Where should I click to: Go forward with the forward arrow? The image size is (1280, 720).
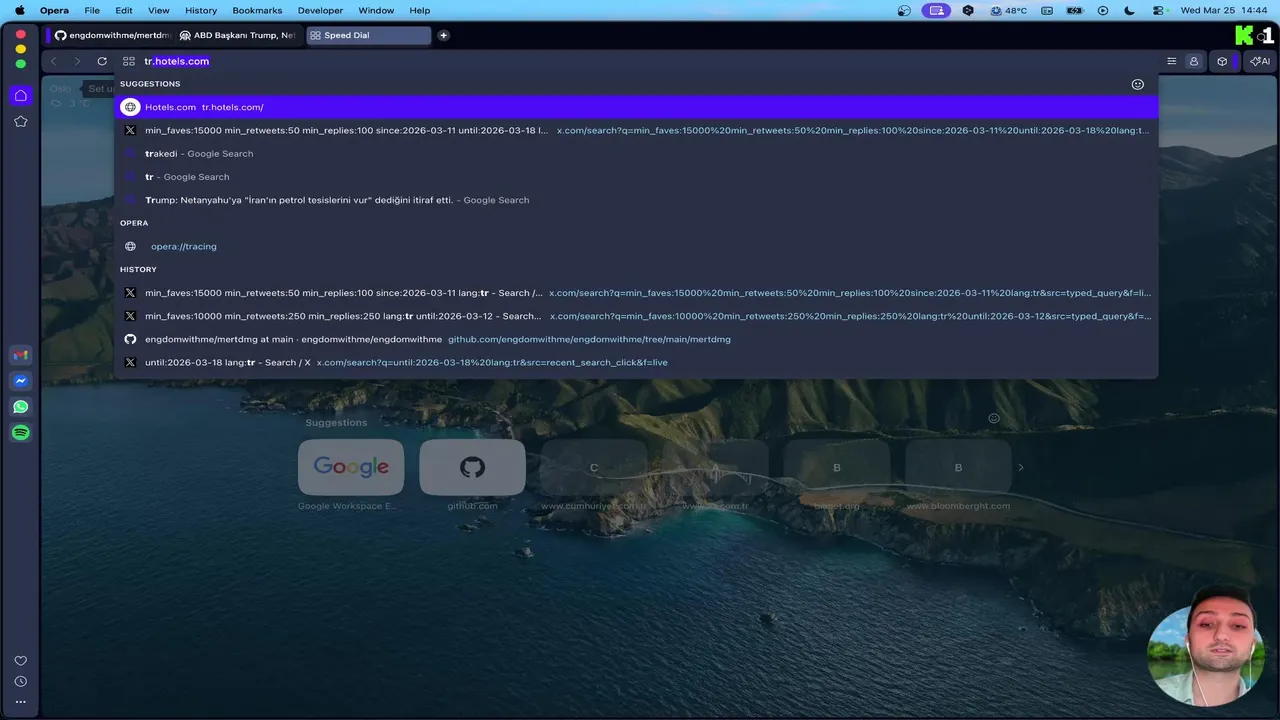click(x=77, y=61)
